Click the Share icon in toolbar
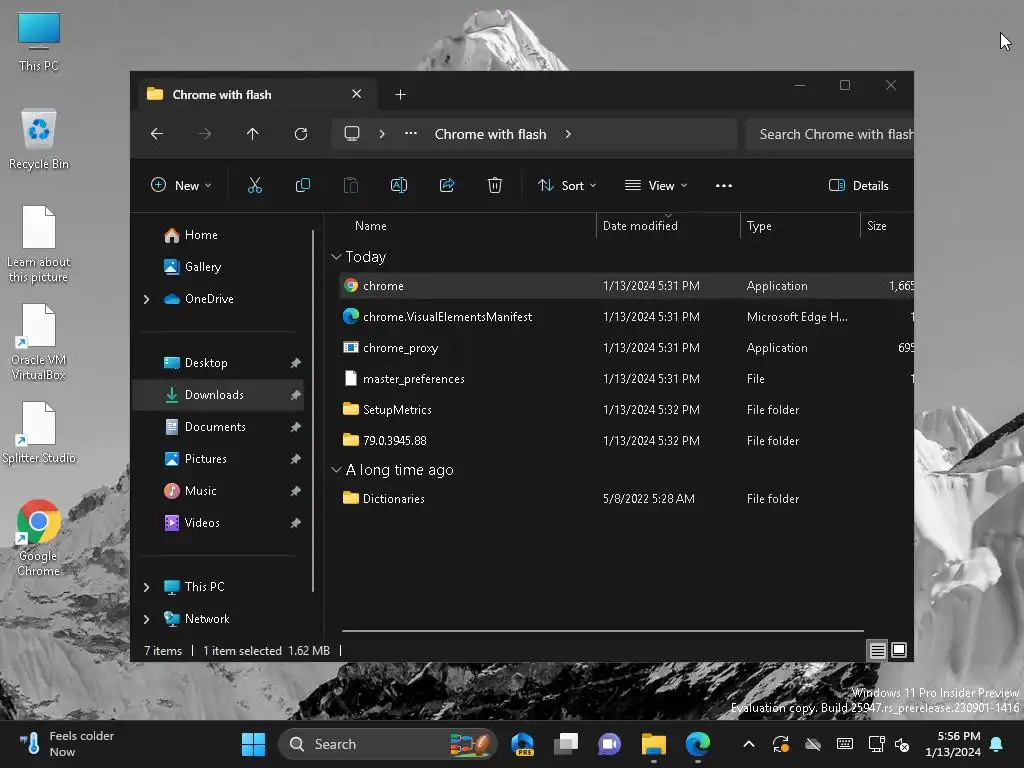Screen dimensions: 1024x768 (x=447, y=185)
